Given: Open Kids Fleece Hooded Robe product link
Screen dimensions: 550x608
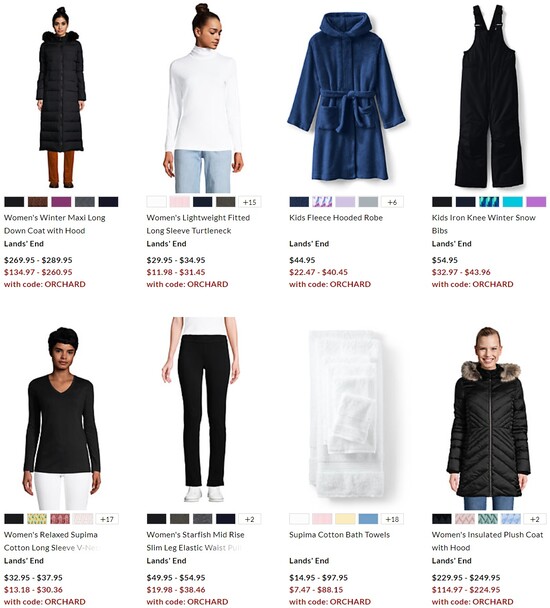Looking at the screenshot, I should click(336, 218).
